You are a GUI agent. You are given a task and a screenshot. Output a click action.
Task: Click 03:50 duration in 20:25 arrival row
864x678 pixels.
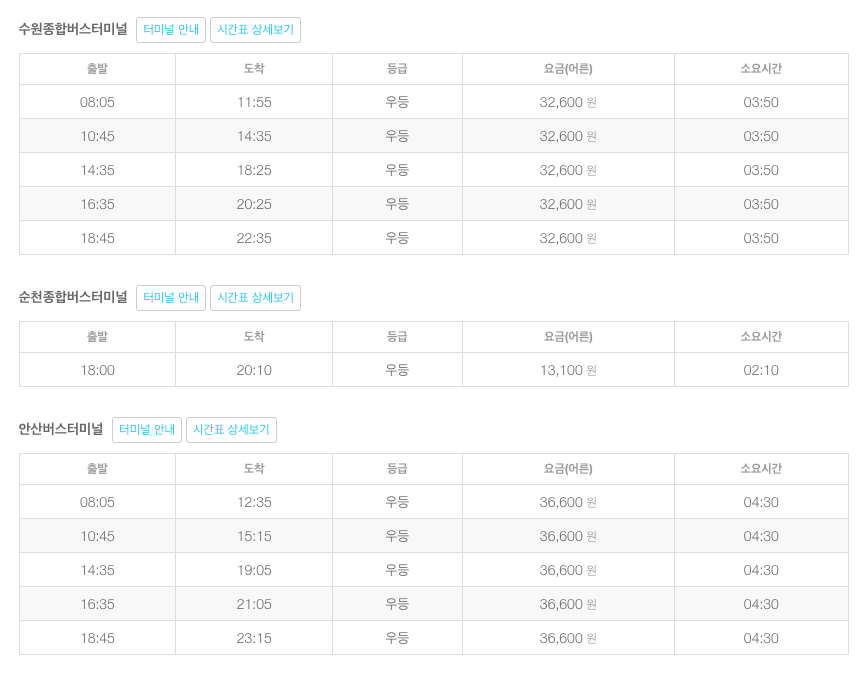tap(761, 205)
